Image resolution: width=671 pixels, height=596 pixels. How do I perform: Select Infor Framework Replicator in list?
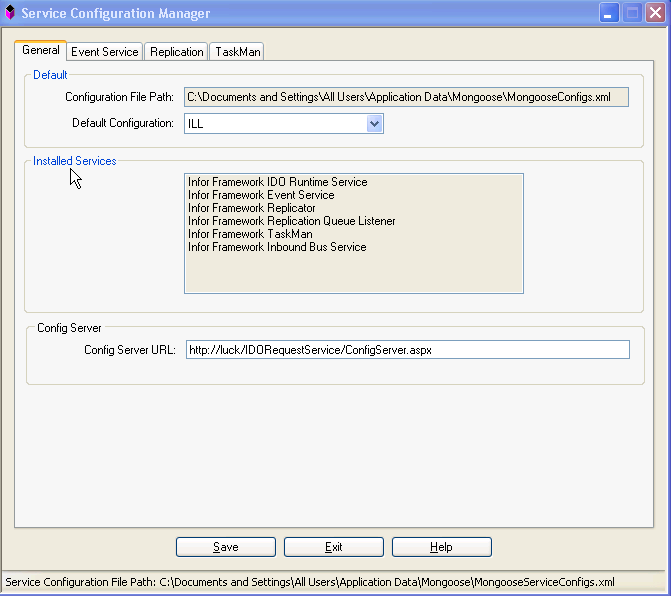(x=253, y=208)
